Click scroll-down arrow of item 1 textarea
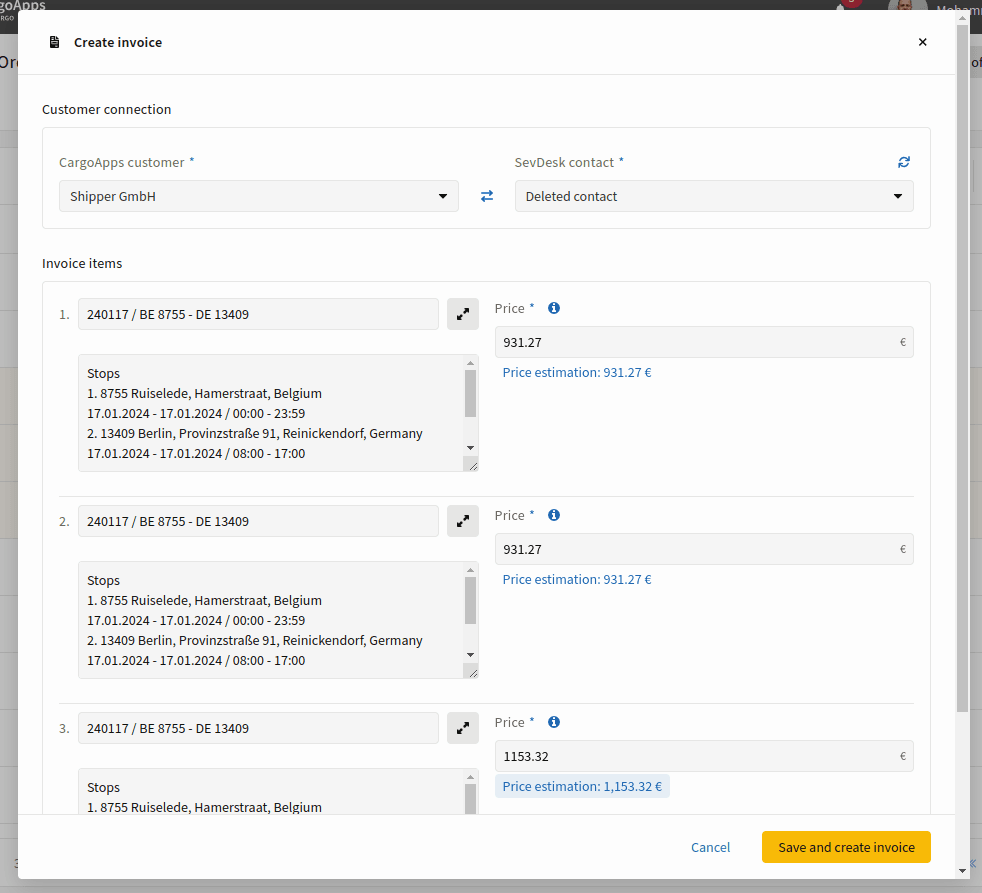The width and height of the screenshot is (982, 893). click(470, 448)
